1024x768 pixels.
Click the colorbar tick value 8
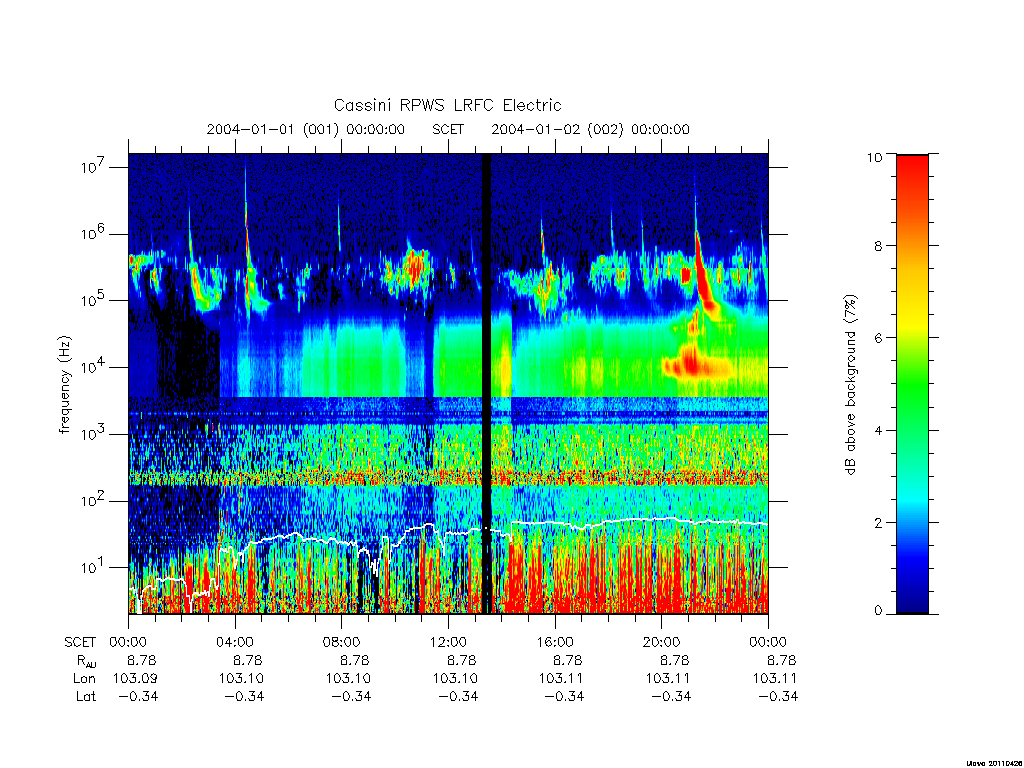tap(878, 246)
